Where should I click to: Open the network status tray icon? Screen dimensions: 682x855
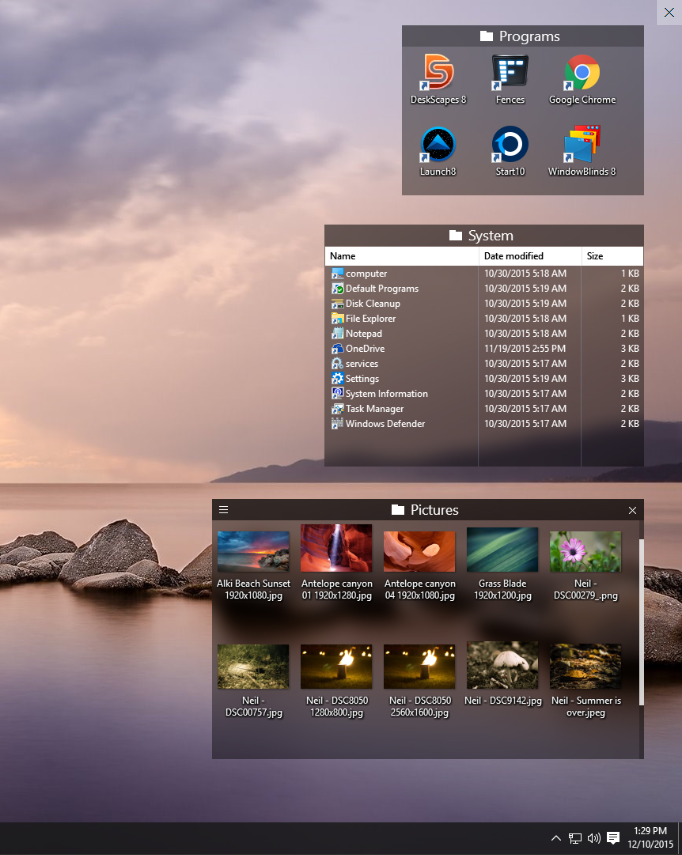(x=575, y=838)
